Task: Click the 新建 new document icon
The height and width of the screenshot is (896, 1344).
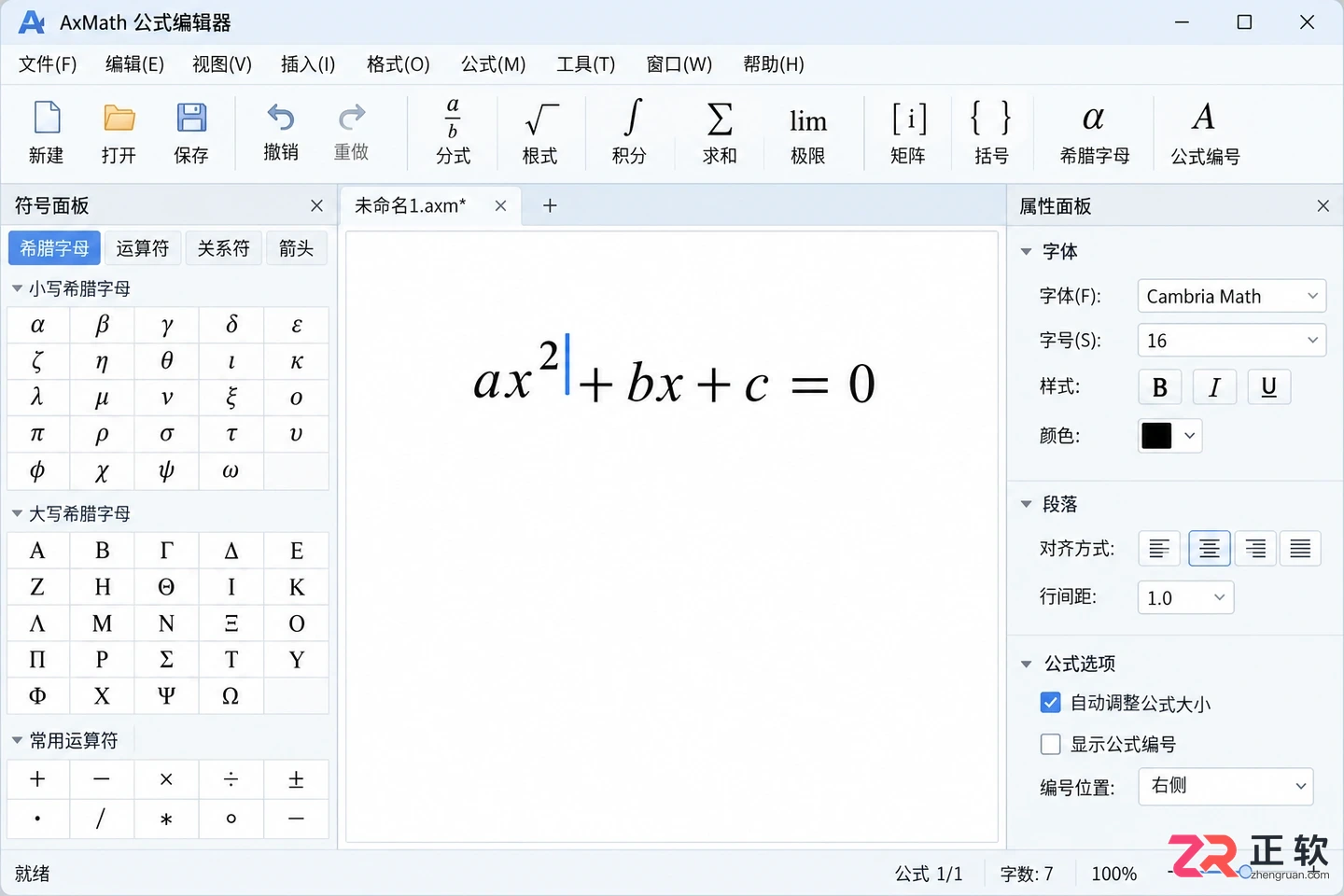Action: [x=47, y=119]
